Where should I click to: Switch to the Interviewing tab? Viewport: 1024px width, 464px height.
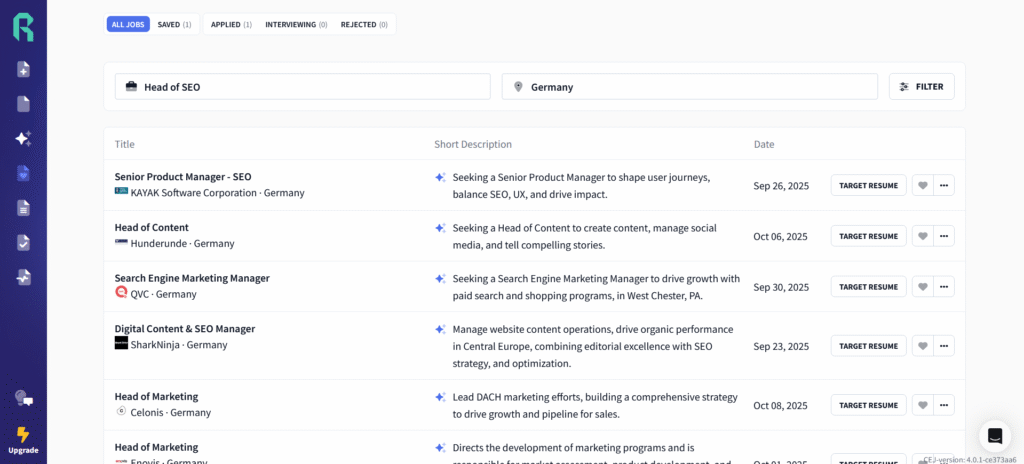[295, 24]
